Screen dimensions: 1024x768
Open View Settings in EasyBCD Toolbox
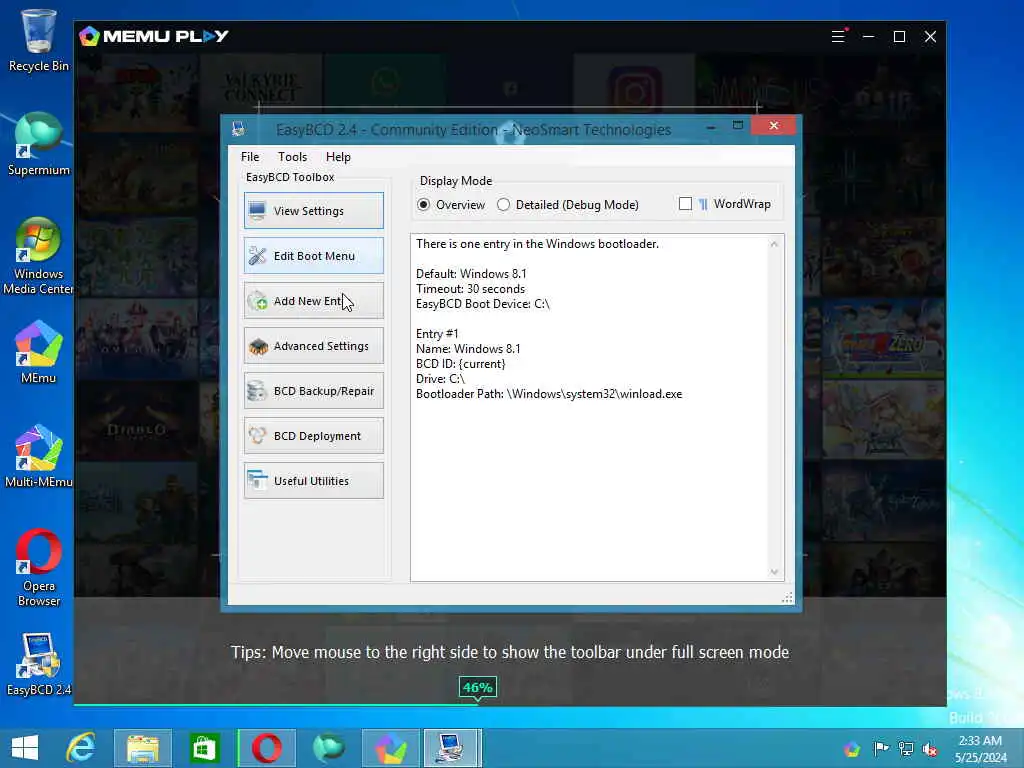(x=313, y=210)
